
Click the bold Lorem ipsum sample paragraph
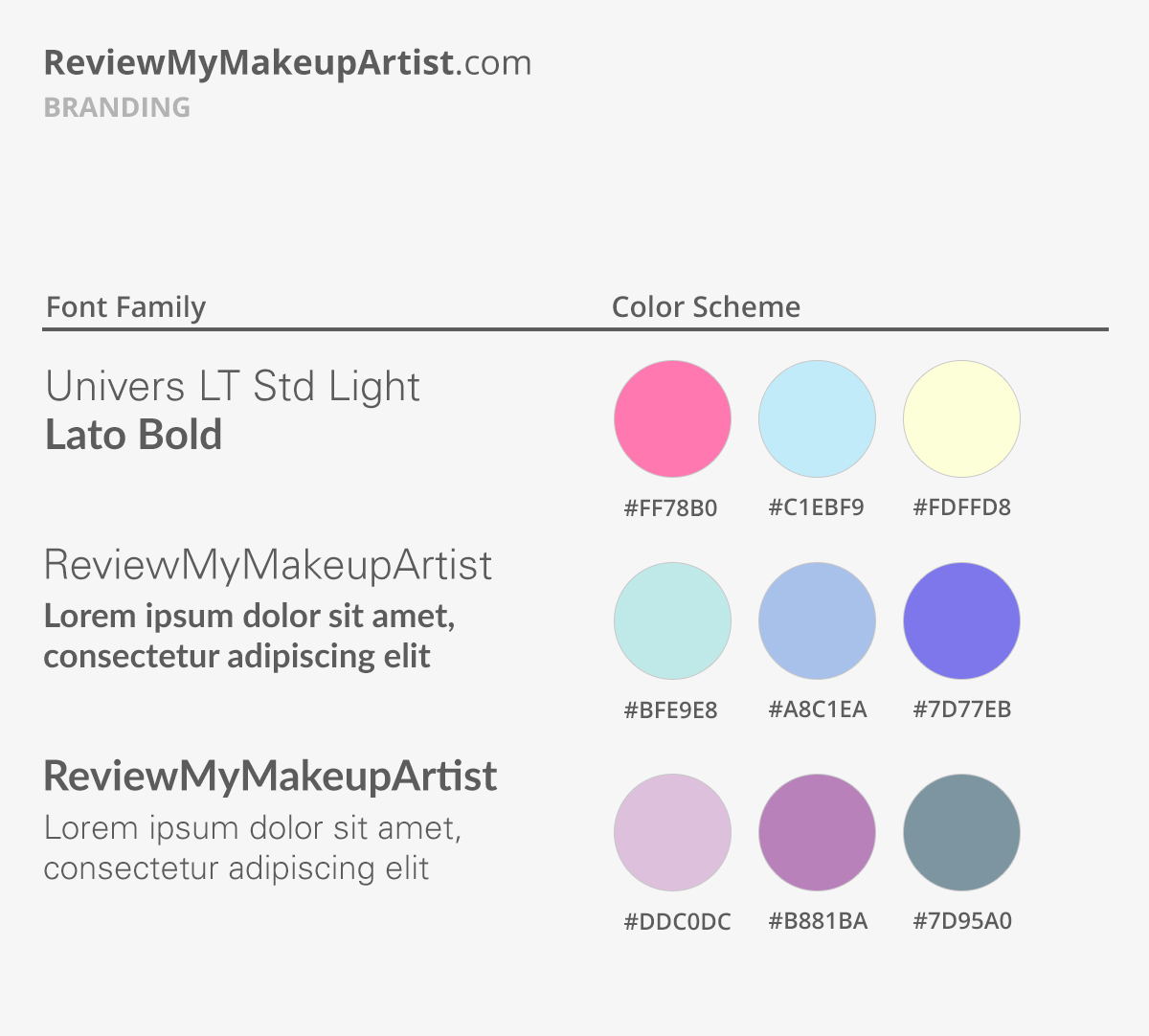pos(249,636)
